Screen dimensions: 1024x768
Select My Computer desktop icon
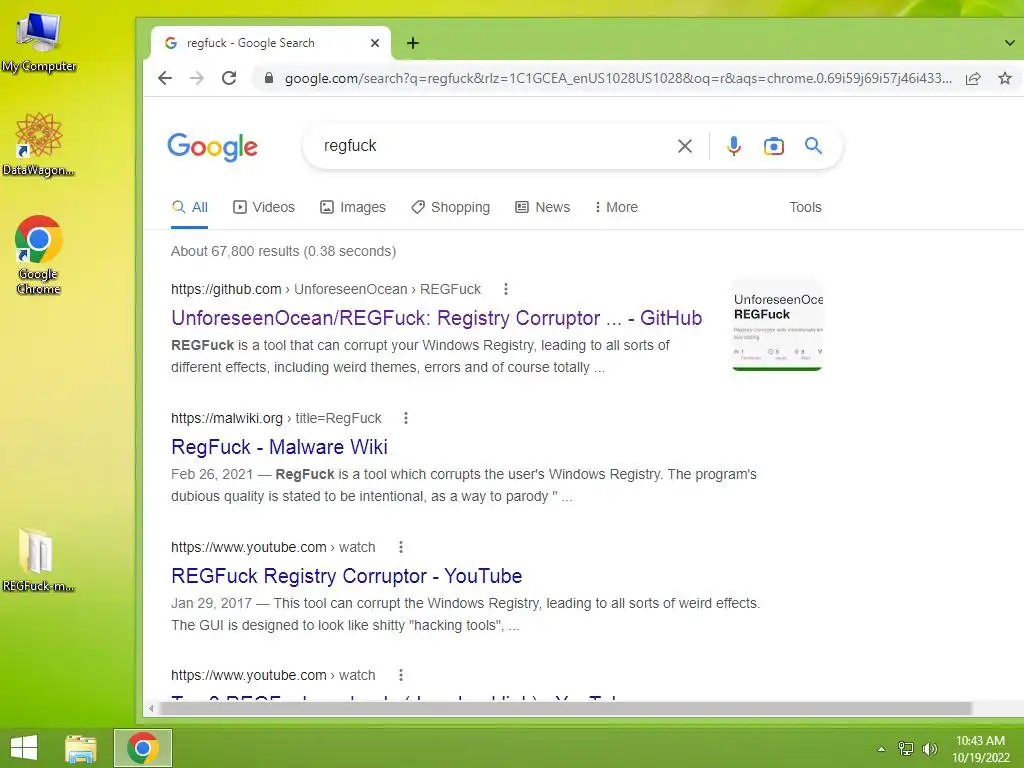(39, 41)
